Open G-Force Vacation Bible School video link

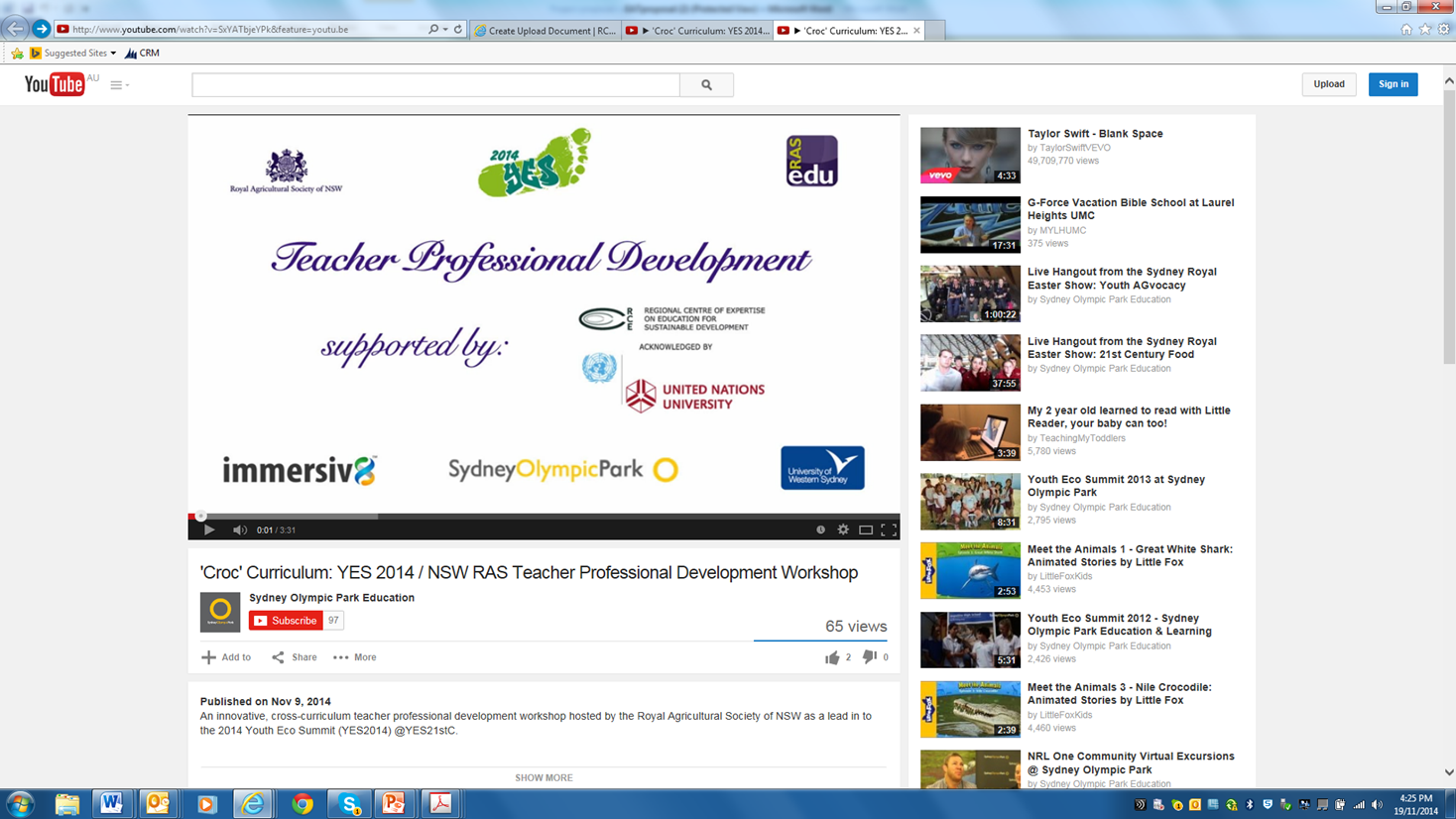(x=1131, y=209)
